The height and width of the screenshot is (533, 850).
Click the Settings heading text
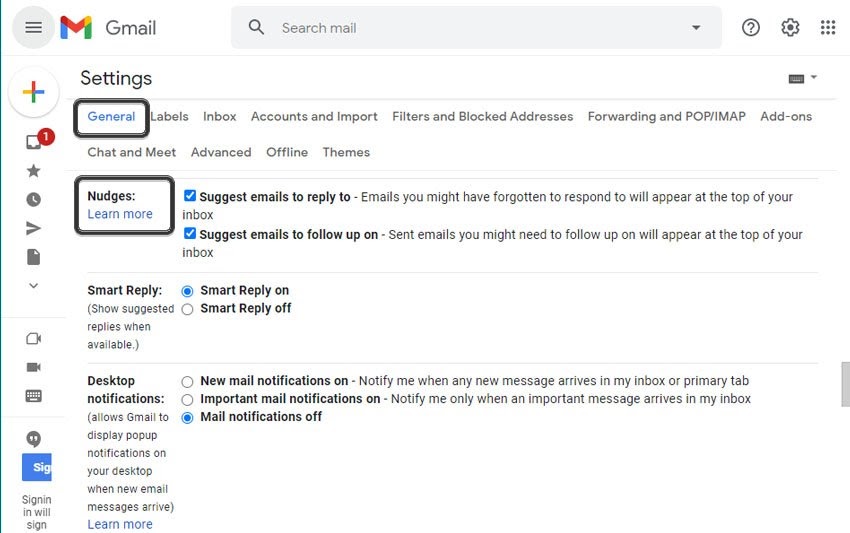coord(116,79)
